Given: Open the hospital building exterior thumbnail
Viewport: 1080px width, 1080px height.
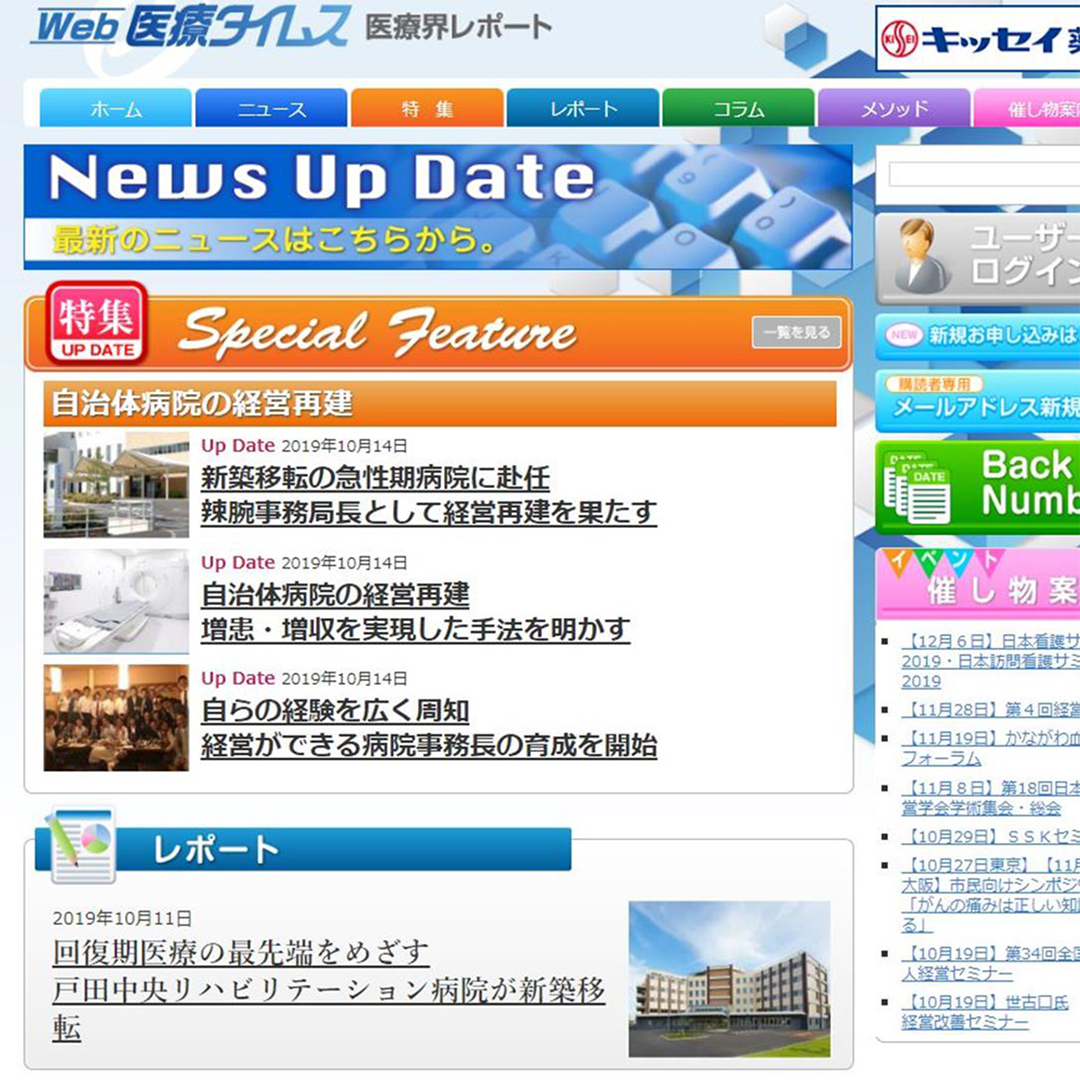Looking at the screenshot, I should point(116,484).
